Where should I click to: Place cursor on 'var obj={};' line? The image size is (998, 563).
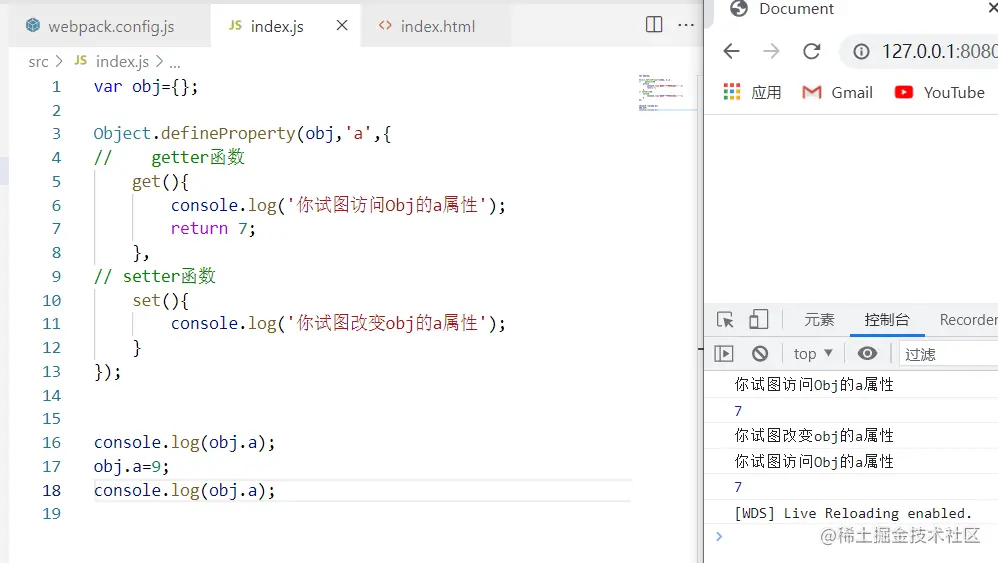tap(146, 87)
